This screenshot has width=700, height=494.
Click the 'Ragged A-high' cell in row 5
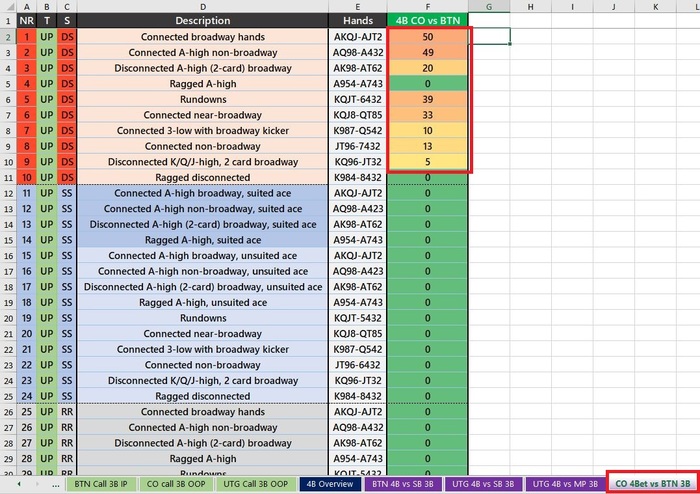(x=203, y=84)
